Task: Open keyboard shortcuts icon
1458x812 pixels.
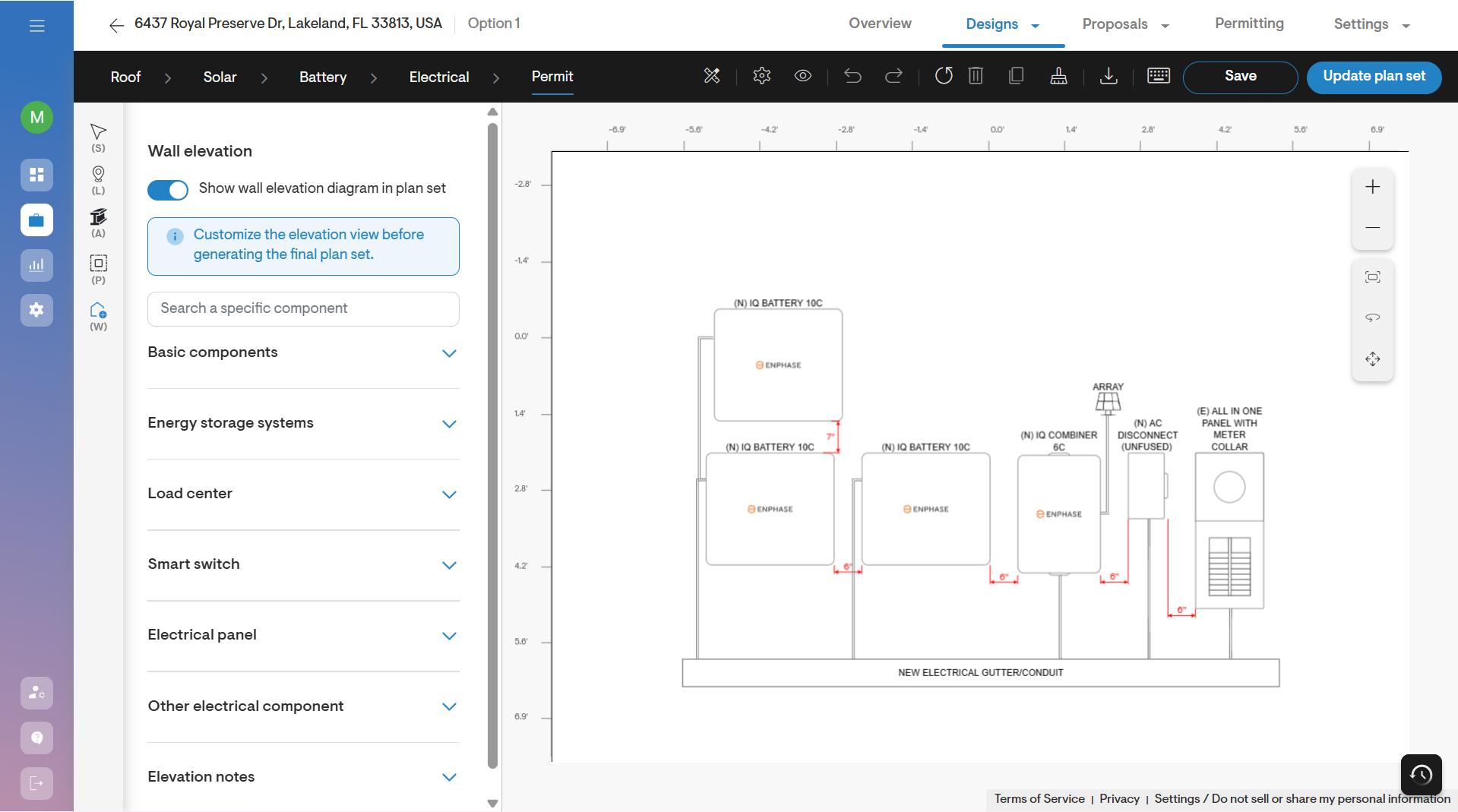Action: click(1158, 76)
